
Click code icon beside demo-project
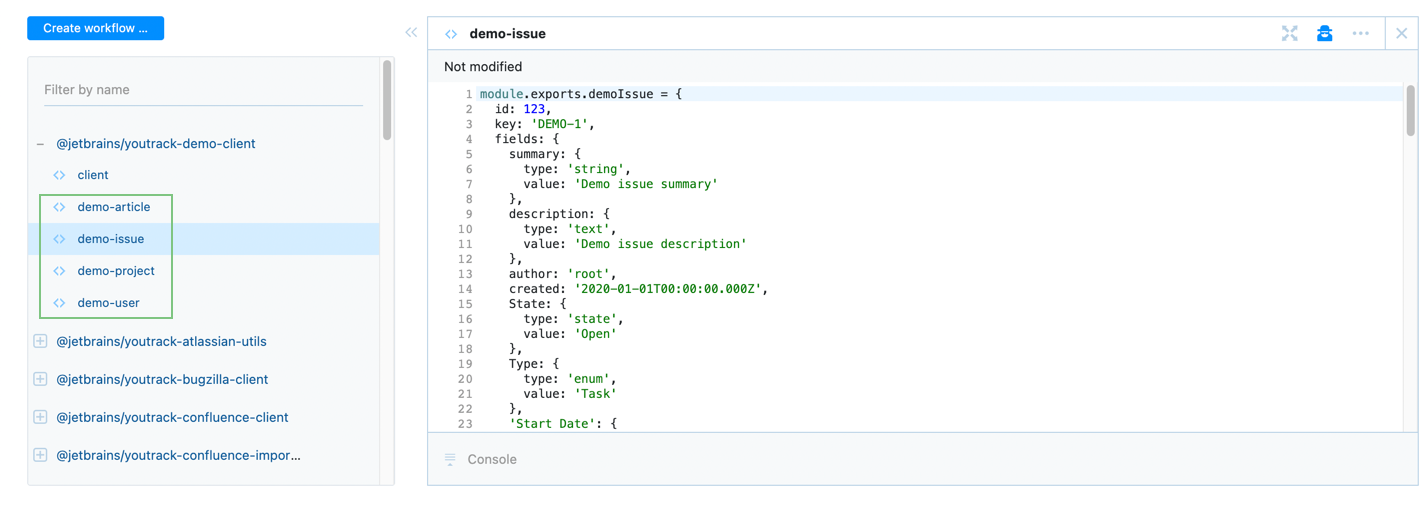[60, 271]
